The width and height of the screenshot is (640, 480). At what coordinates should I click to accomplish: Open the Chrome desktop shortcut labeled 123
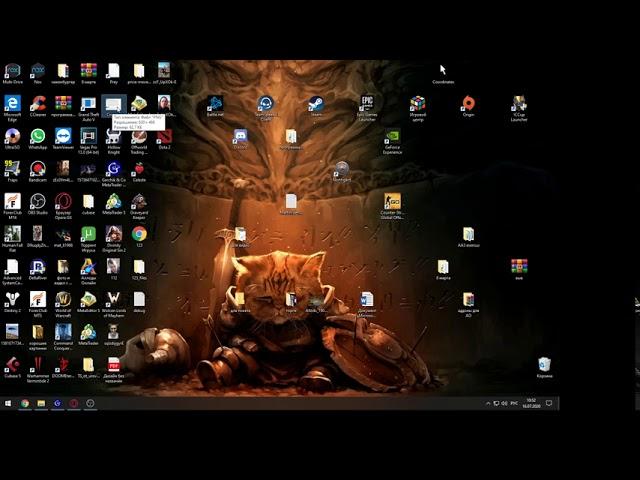tap(139, 234)
